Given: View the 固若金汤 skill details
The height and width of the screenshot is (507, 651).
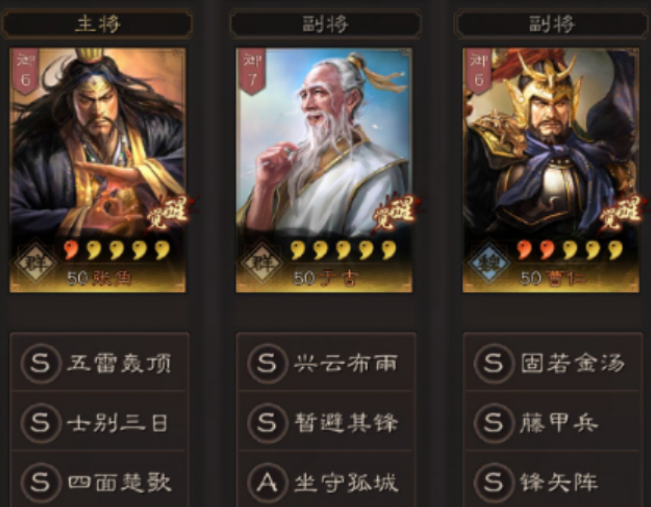Looking at the screenshot, I should point(553,362).
